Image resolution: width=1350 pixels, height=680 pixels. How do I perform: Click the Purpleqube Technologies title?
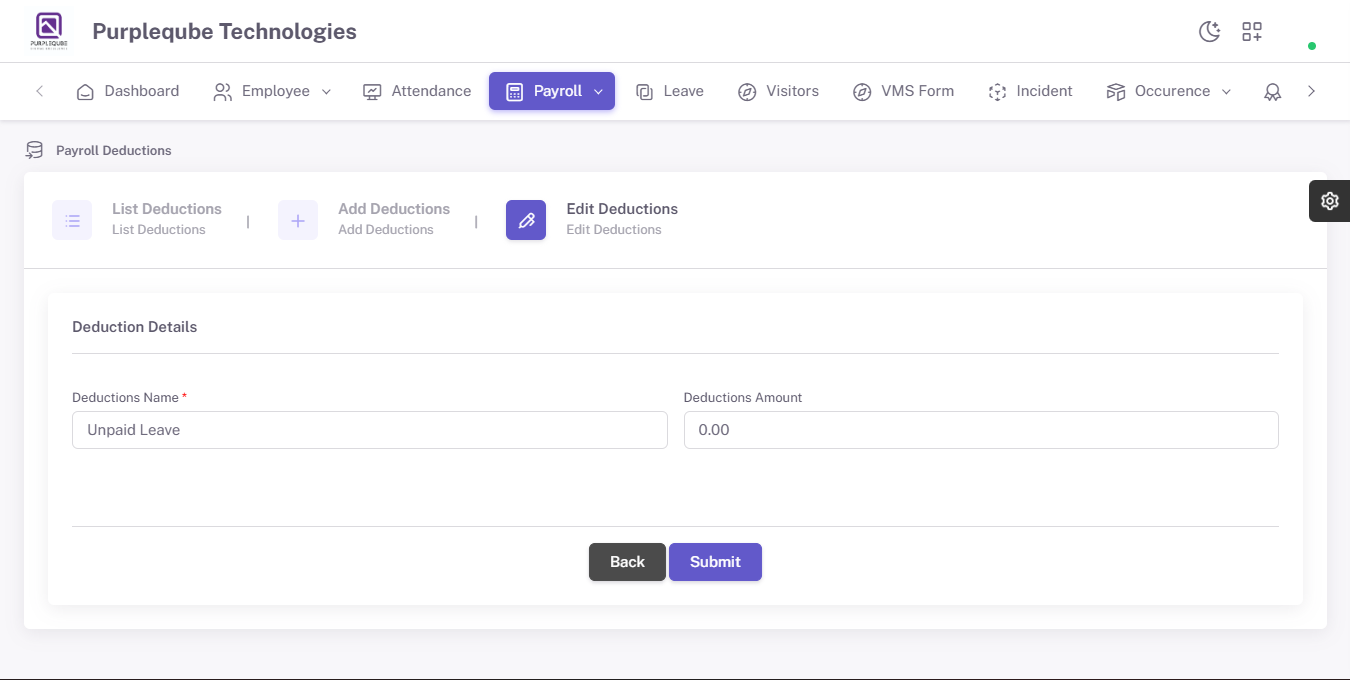coord(225,32)
